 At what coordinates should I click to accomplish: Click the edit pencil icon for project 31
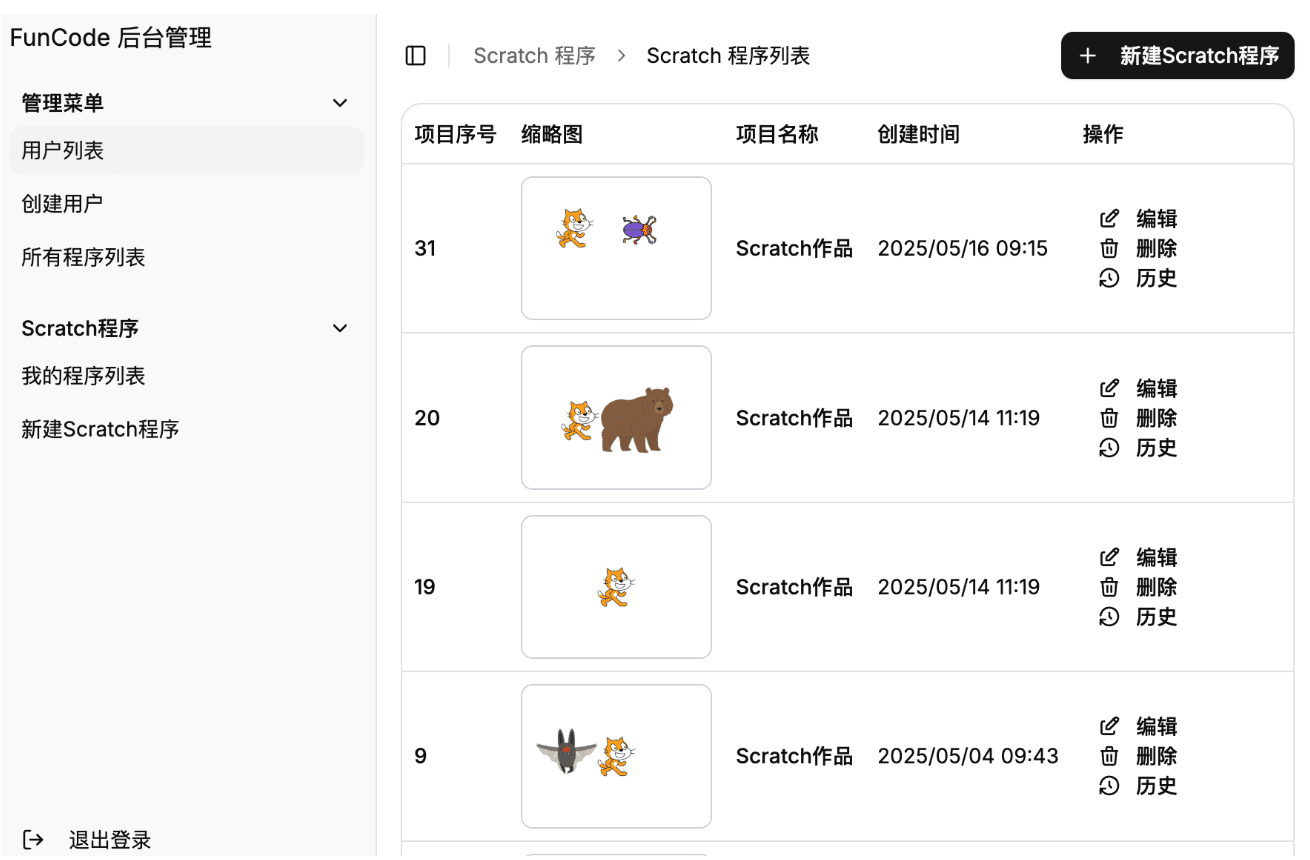1109,219
